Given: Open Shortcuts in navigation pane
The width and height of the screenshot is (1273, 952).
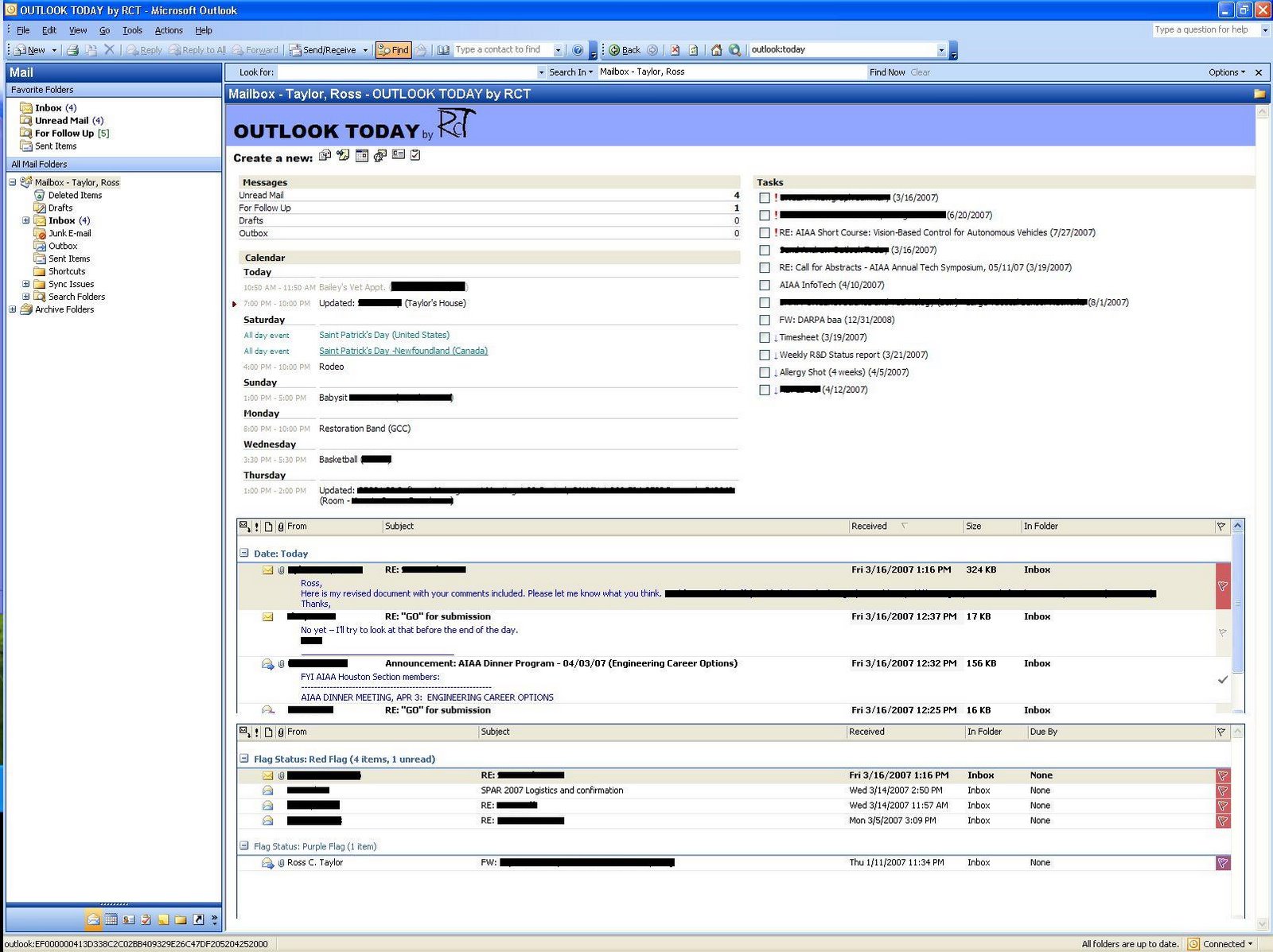Looking at the screenshot, I should (x=198, y=919).
